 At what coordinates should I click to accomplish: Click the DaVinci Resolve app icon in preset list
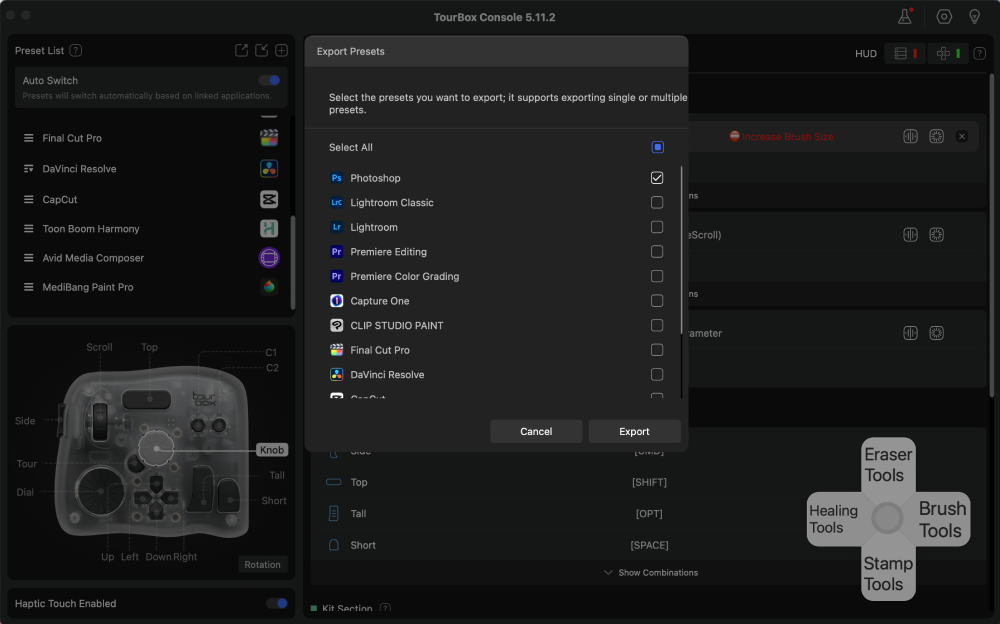(269, 168)
